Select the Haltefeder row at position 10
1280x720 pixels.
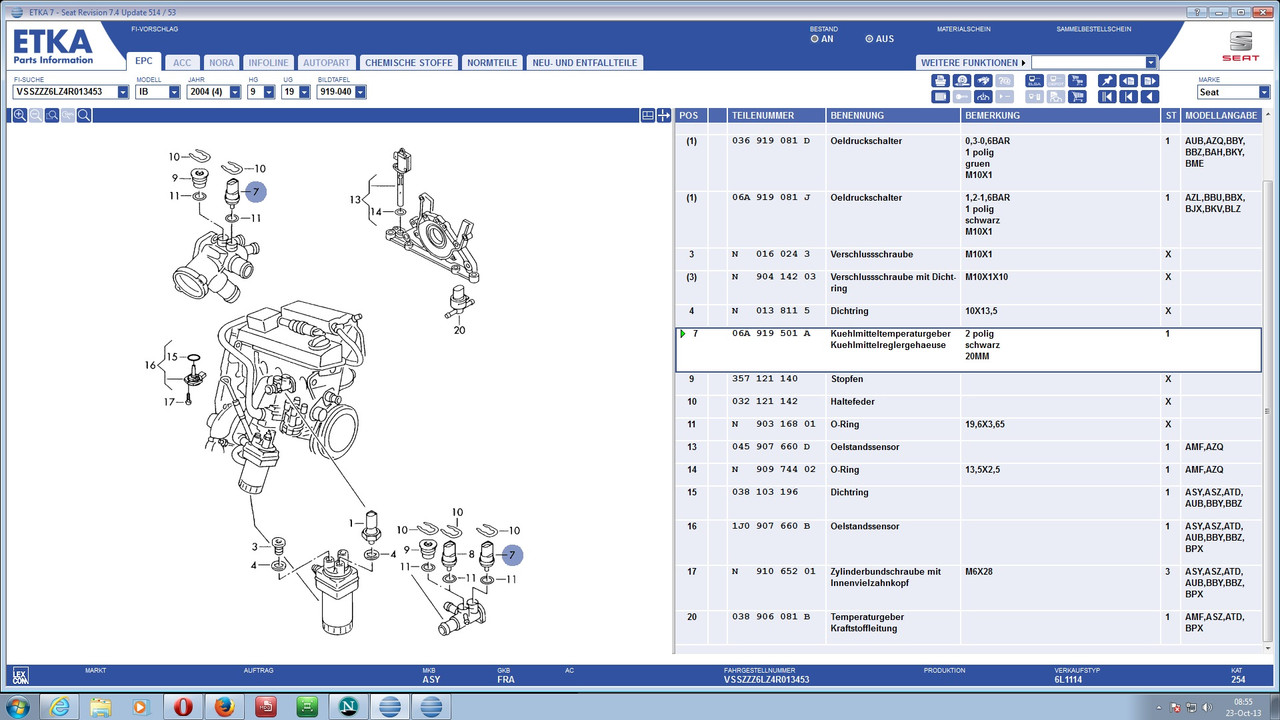[968, 402]
